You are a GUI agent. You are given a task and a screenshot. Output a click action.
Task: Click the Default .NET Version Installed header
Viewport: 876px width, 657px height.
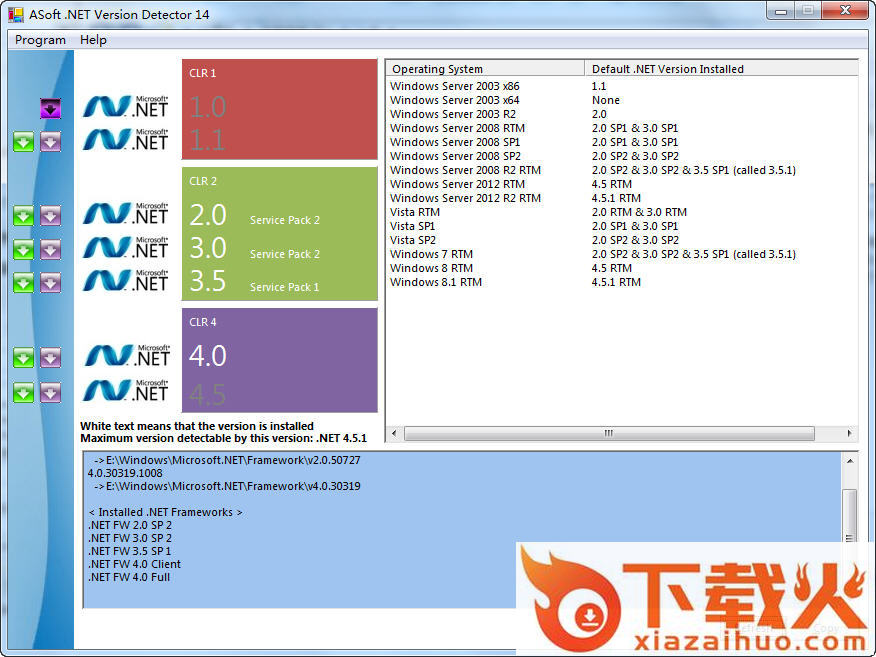[721, 69]
